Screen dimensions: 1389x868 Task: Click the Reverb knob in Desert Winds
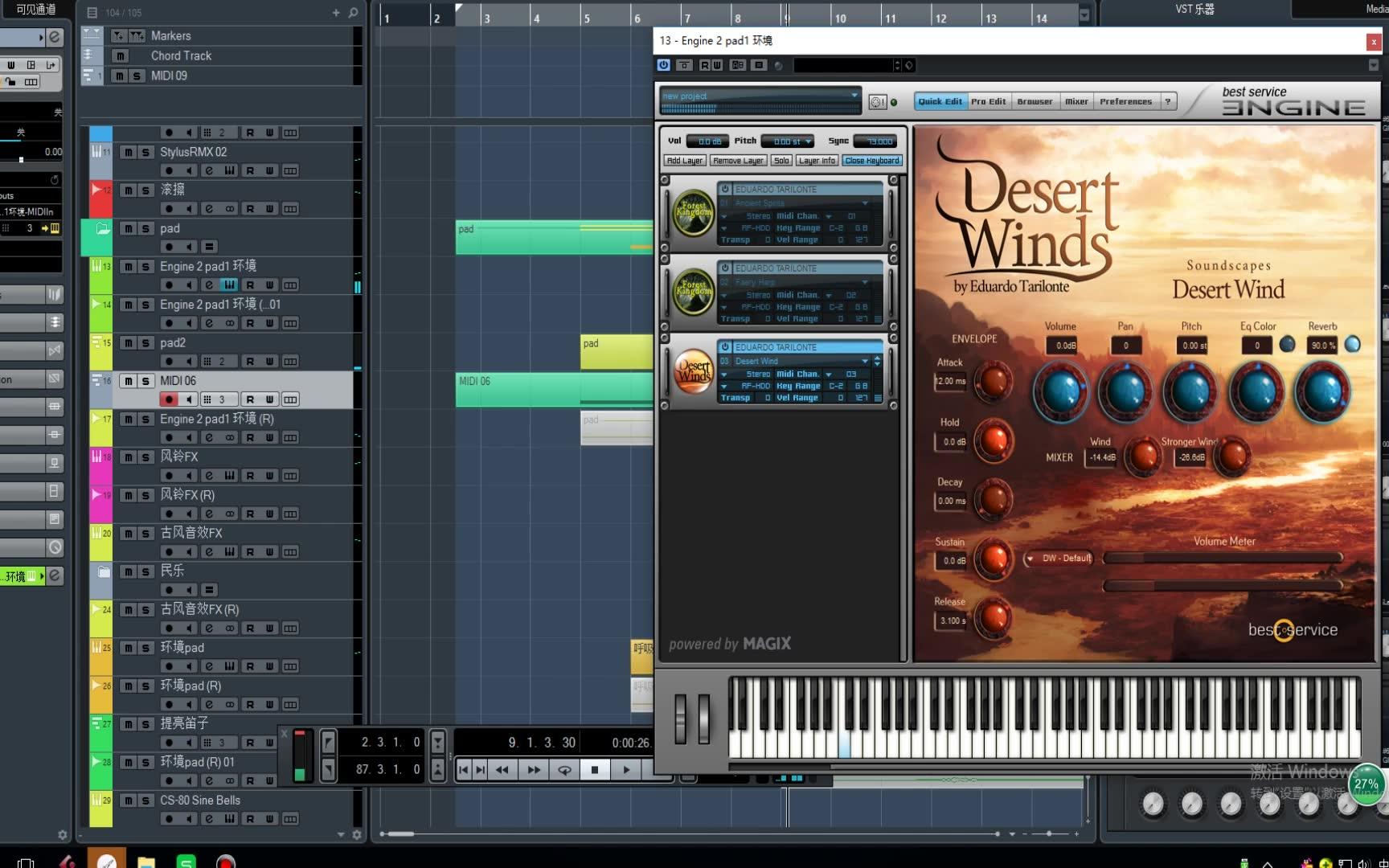1321,392
